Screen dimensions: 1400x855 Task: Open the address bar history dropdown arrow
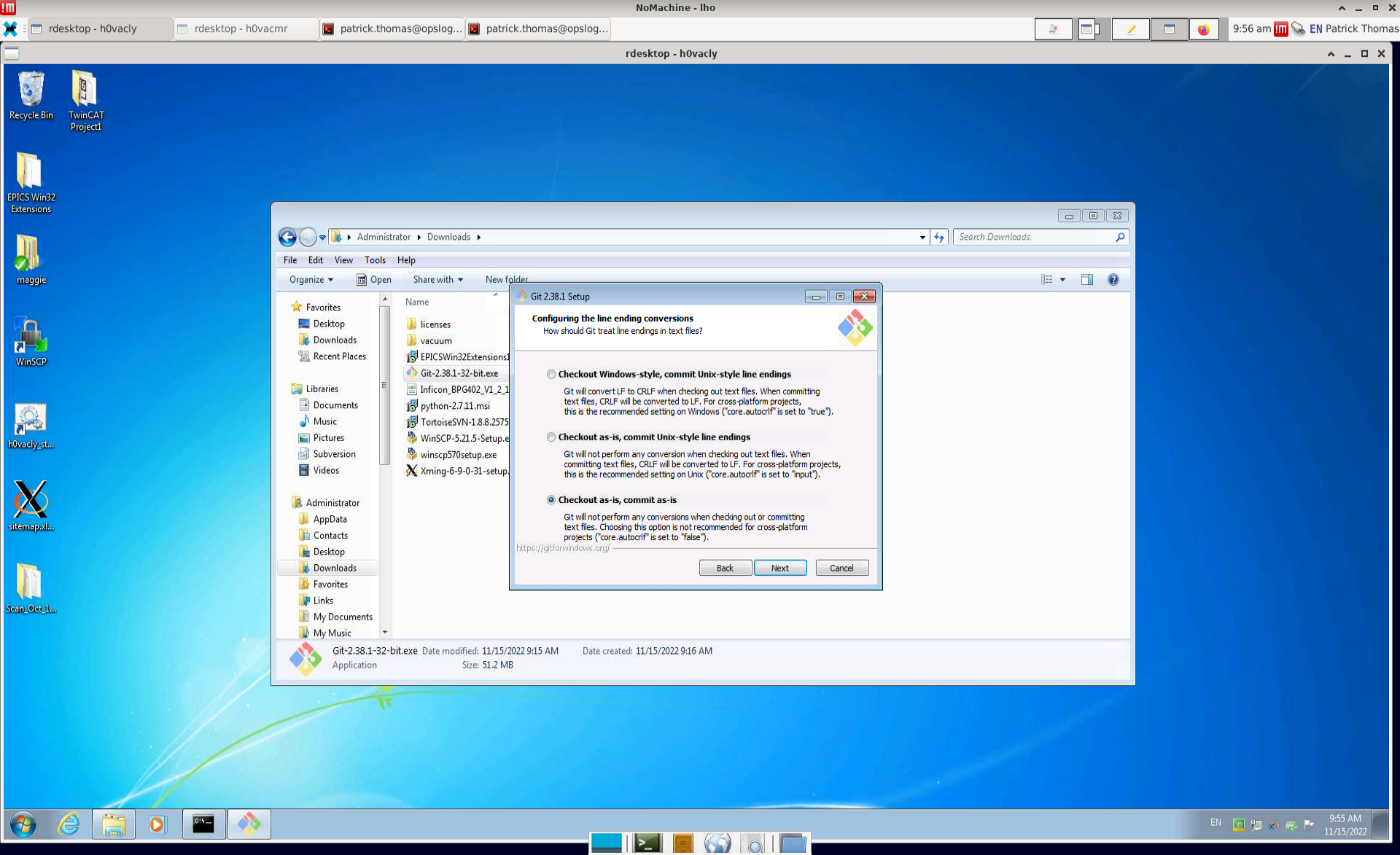click(x=922, y=237)
